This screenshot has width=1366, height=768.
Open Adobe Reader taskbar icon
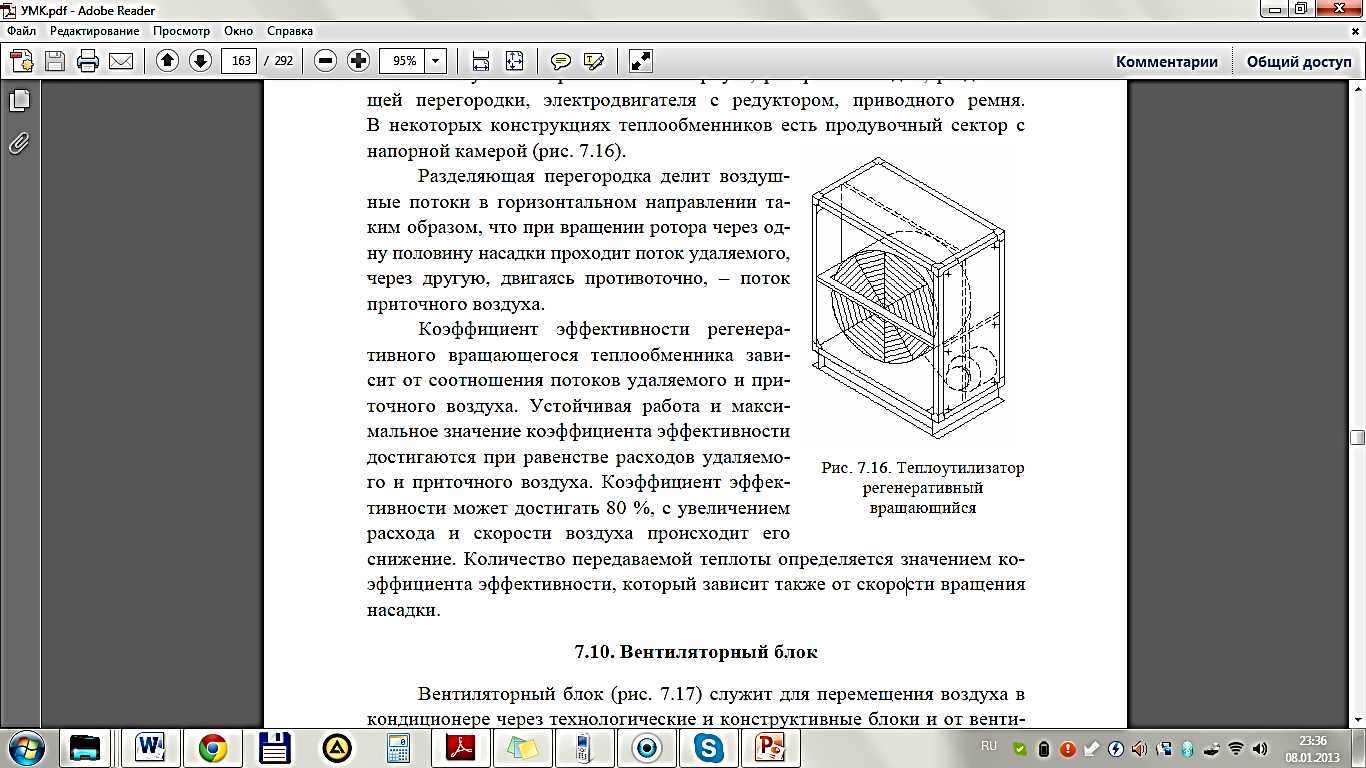460,747
